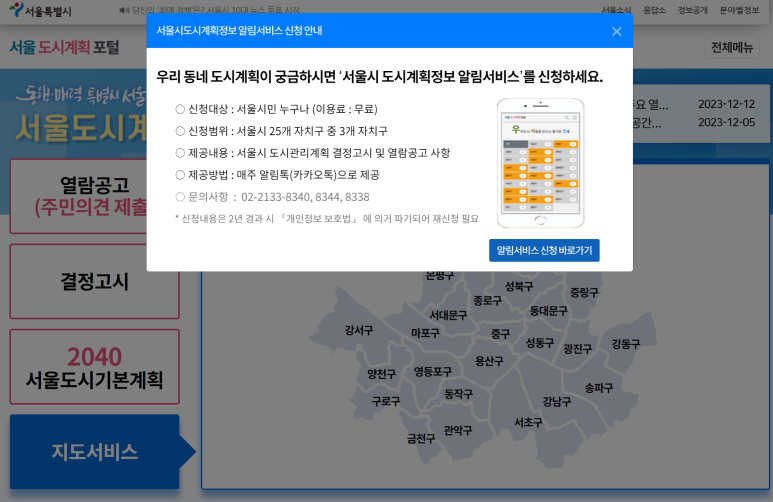
Task: Click the phone preview image in dialog
Action: [540, 163]
